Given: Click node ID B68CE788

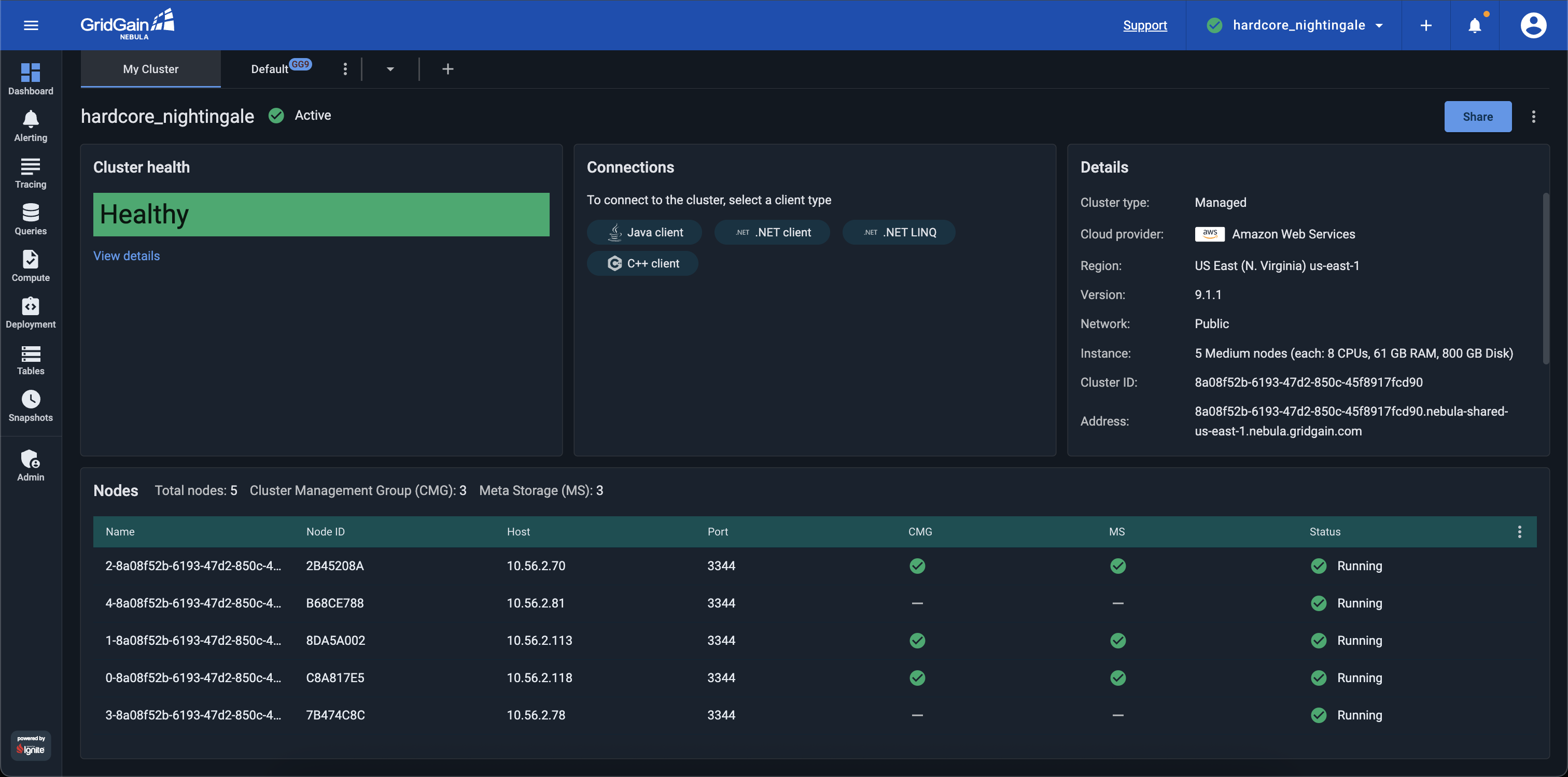Looking at the screenshot, I should click(x=335, y=603).
